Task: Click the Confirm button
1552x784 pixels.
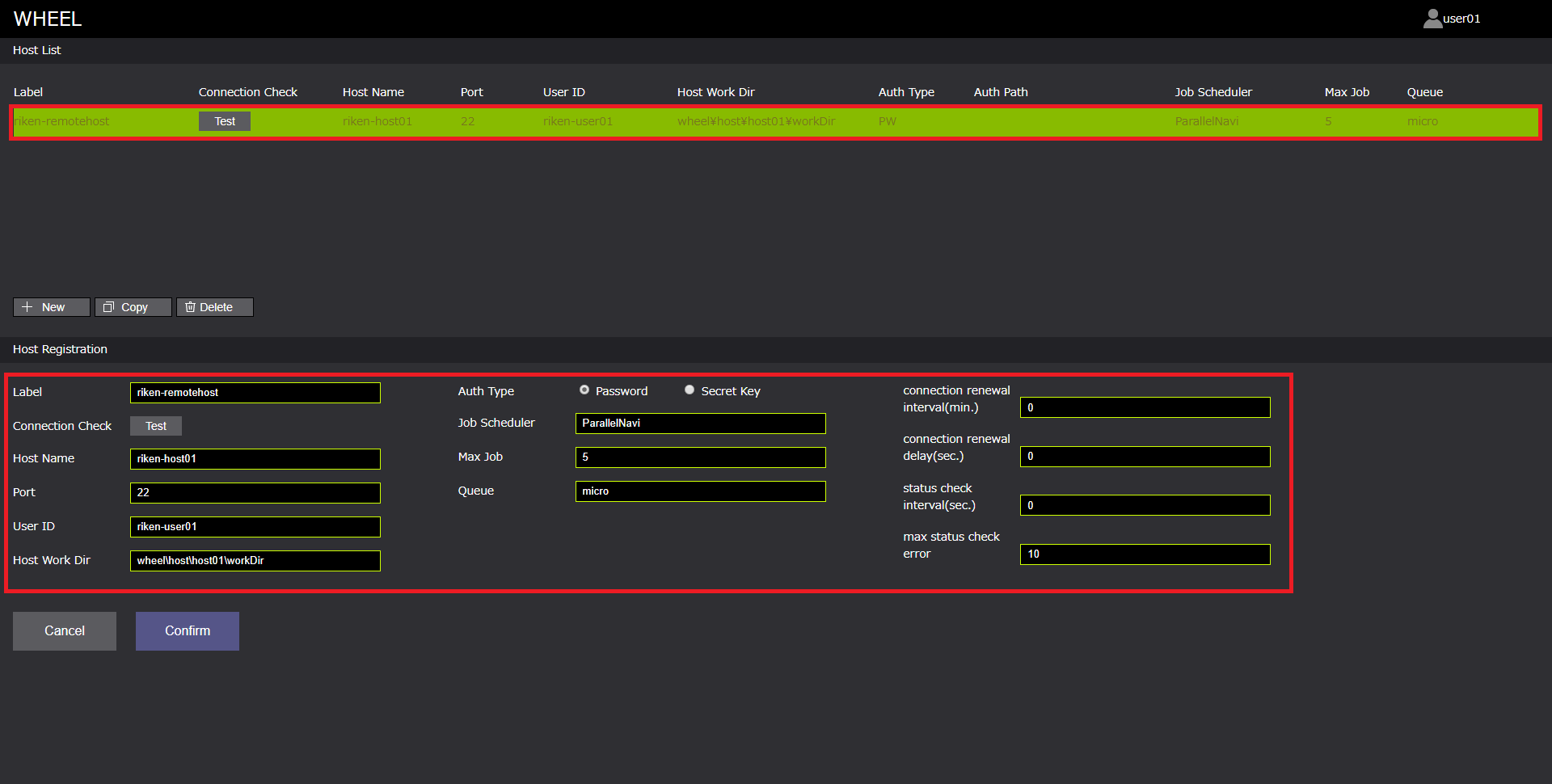Action: (187, 630)
